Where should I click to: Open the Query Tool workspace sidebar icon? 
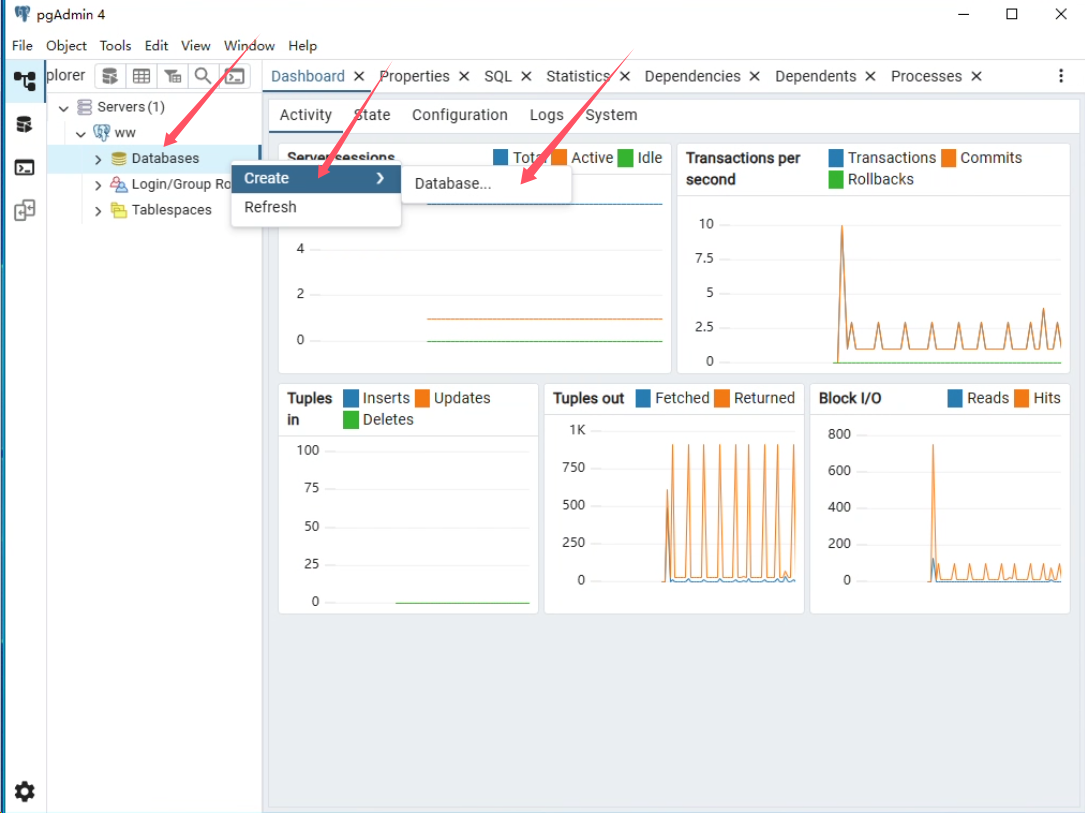tap(24, 125)
